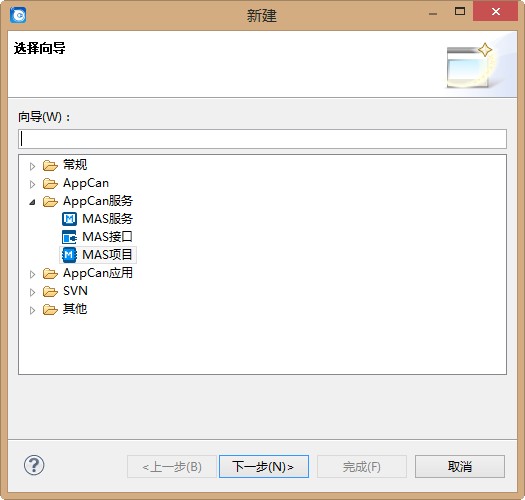Expand the AppCan tree node
Viewport: 525px width, 500px height.
pyautogui.click(x=32, y=184)
